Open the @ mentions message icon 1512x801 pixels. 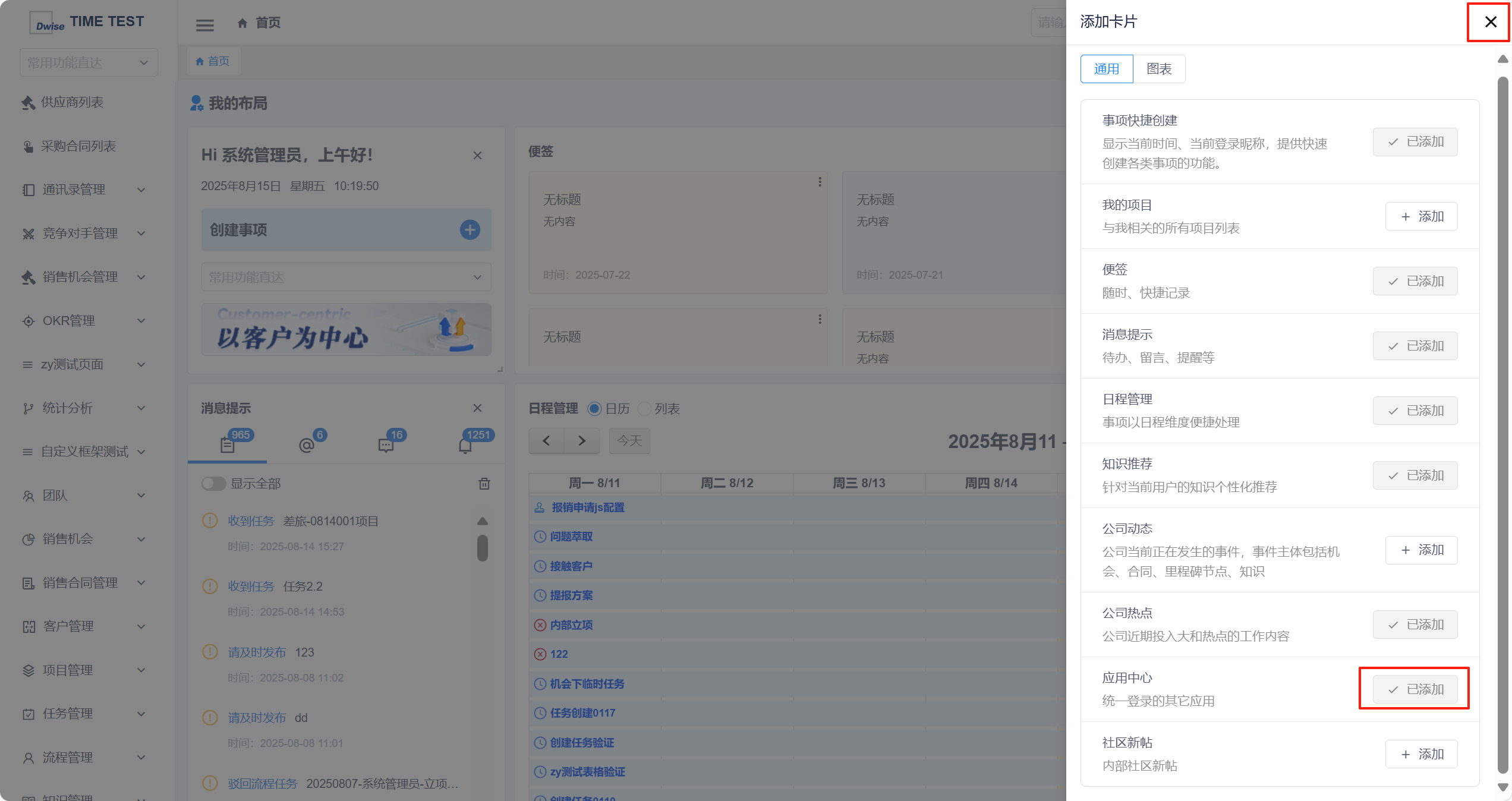point(307,444)
